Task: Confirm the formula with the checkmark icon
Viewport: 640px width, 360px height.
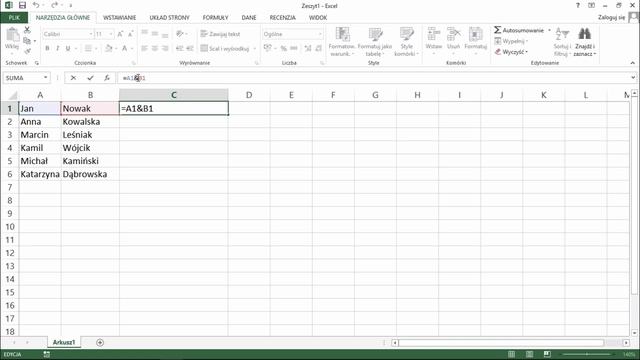Action: point(90,78)
